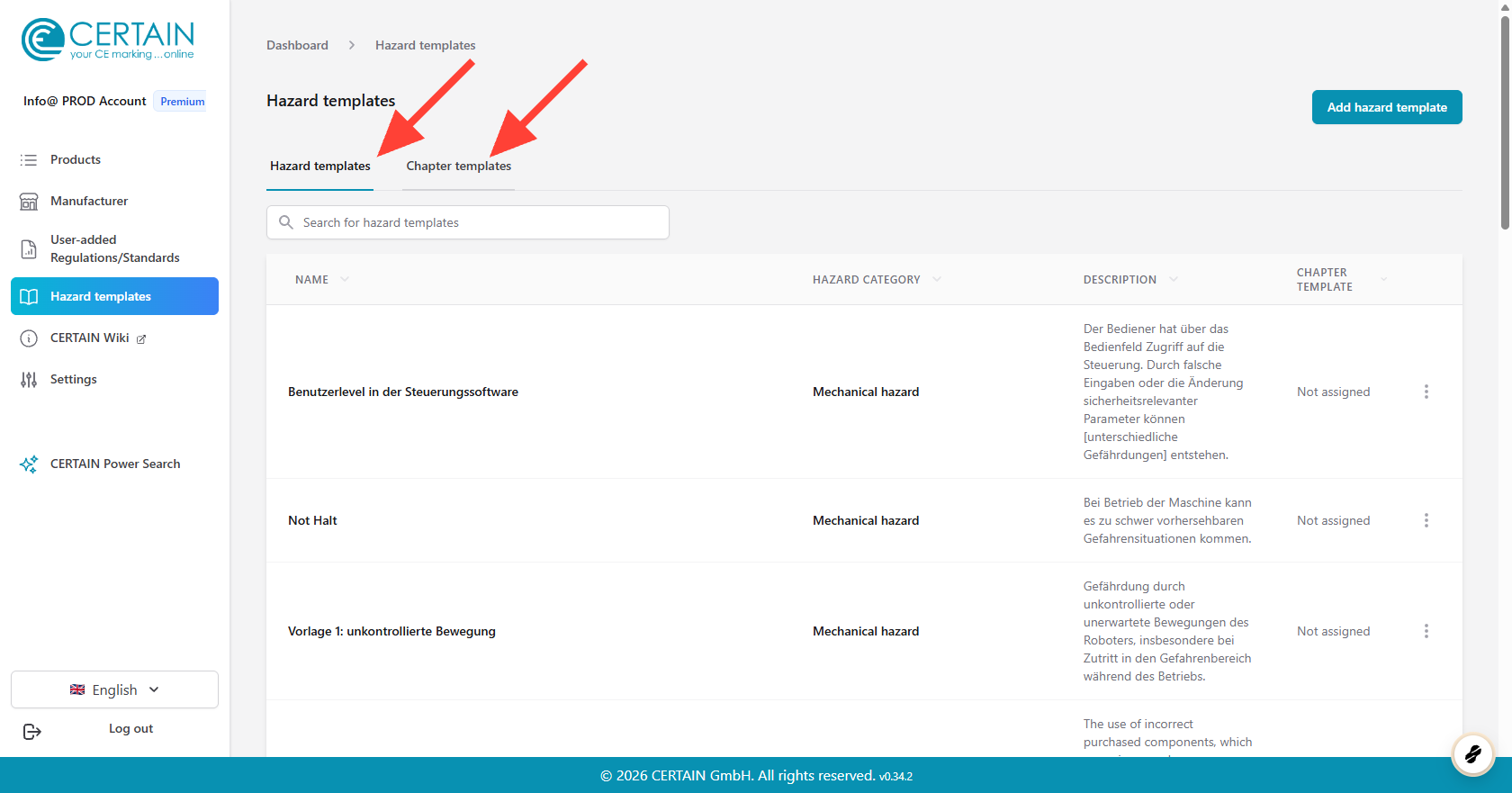The width and height of the screenshot is (1512, 793).
Task: Click the CHAPTER TEMPLATE column header
Action: [1325, 280]
